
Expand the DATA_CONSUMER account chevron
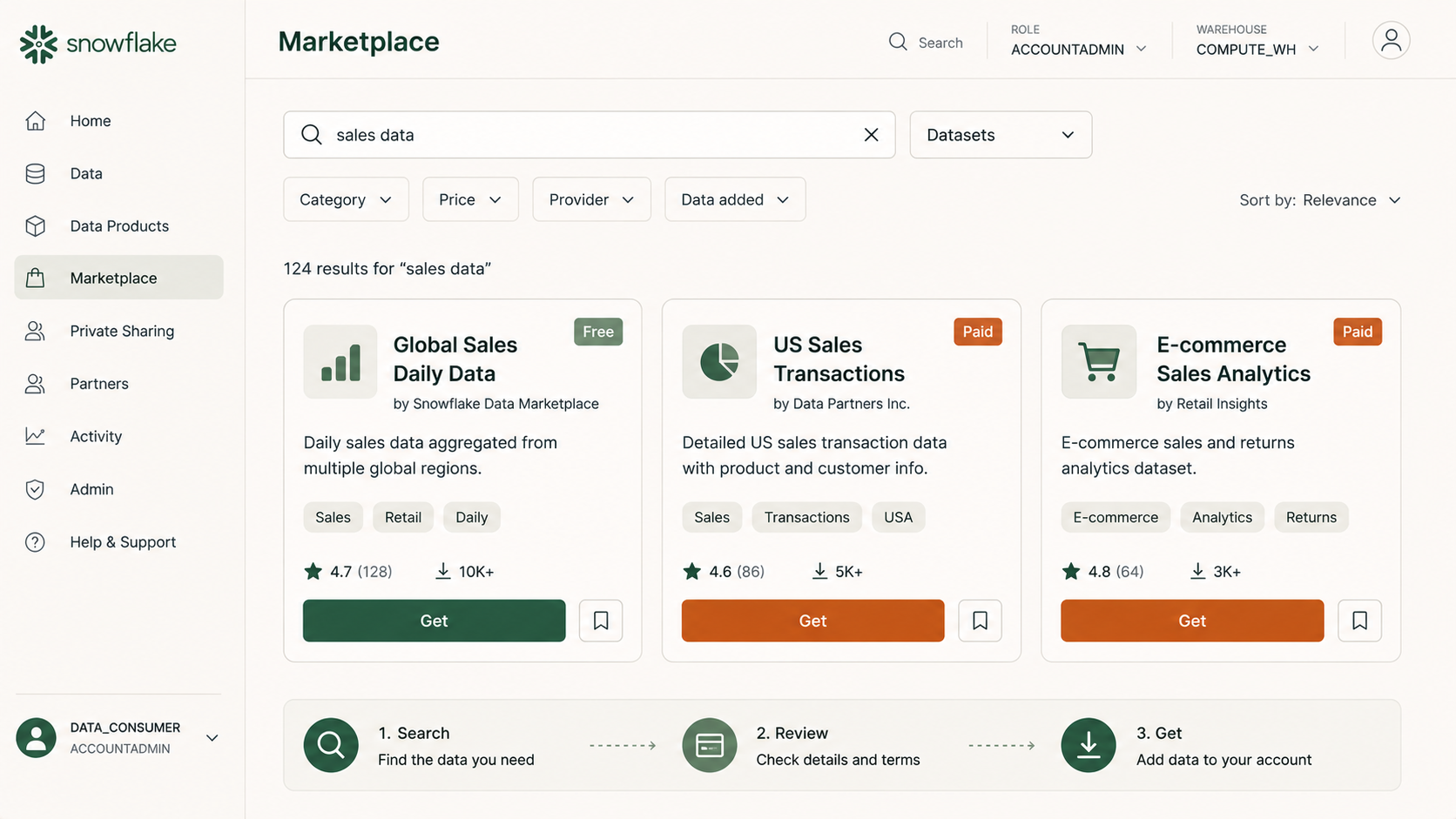coord(212,738)
